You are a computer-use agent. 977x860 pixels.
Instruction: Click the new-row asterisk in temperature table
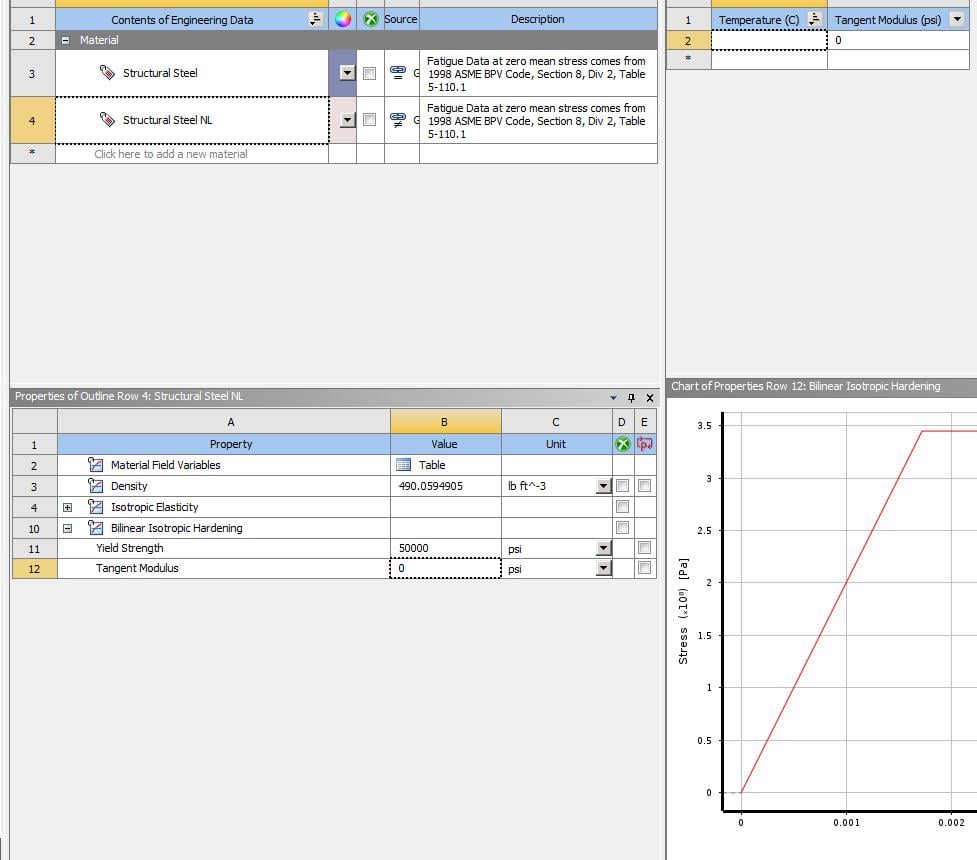coord(688,59)
